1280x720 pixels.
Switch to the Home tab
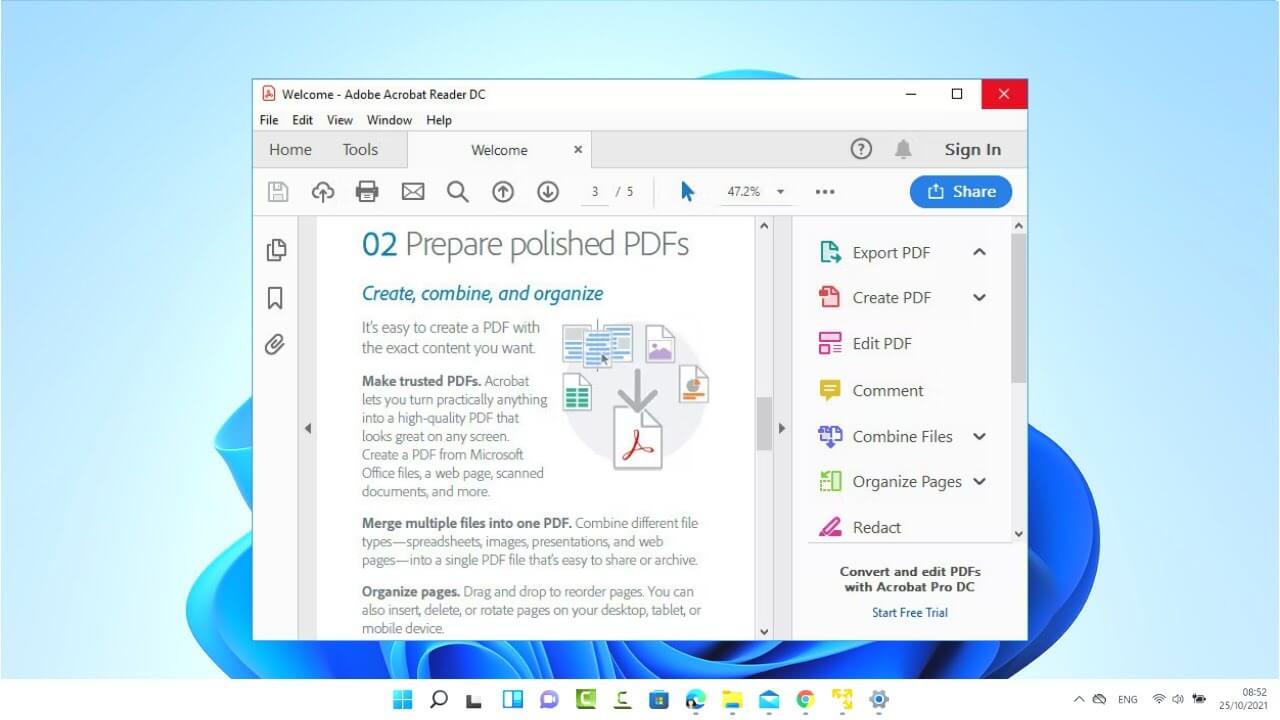click(x=290, y=149)
